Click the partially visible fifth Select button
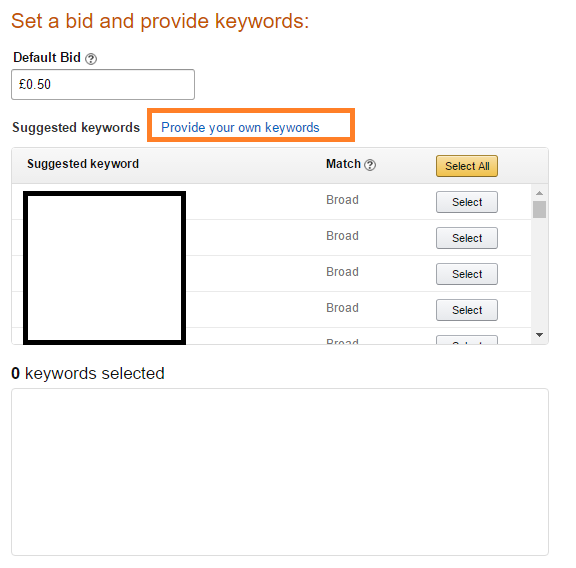The image size is (576, 568). point(467,340)
